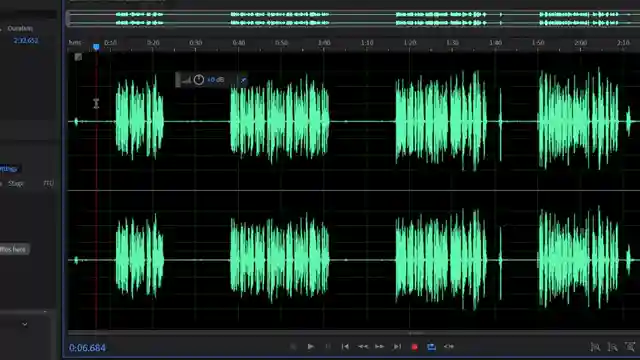This screenshot has height=360, width=640.
Task: Stop playback with the Stop button
Action: [x=293, y=347]
